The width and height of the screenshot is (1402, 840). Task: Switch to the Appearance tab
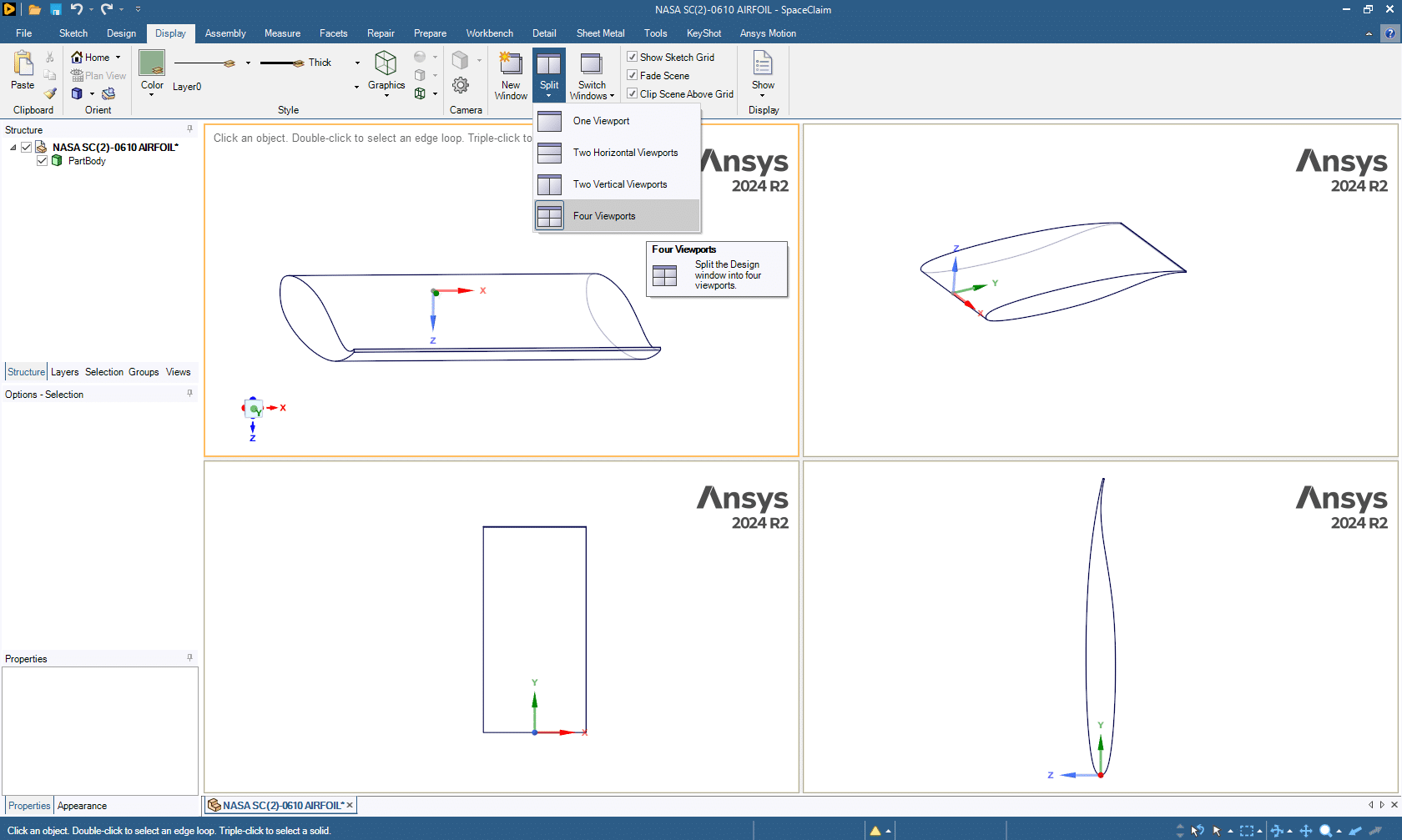[x=82, y=806]
